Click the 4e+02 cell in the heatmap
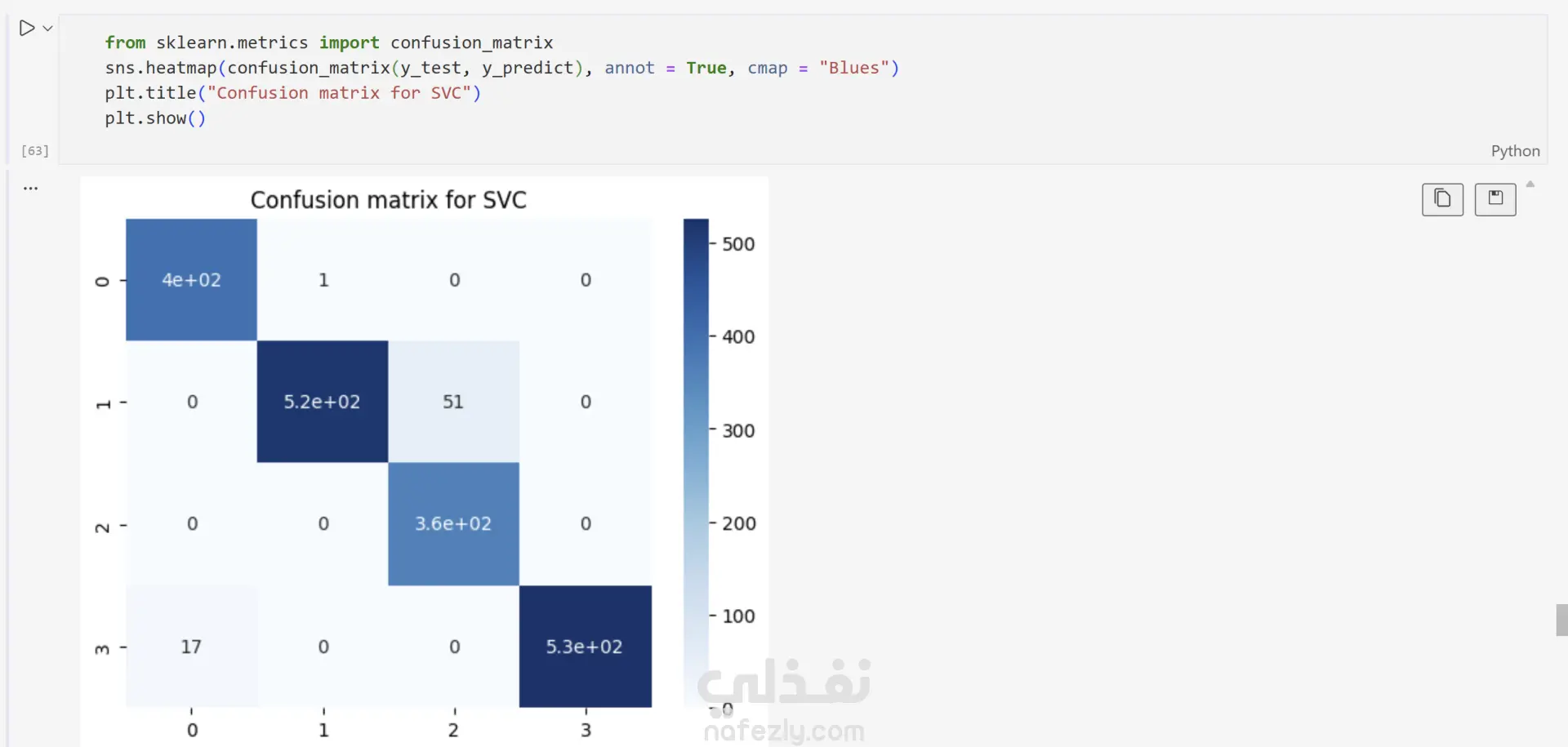 pyautogui.click(x=191, y=280)
